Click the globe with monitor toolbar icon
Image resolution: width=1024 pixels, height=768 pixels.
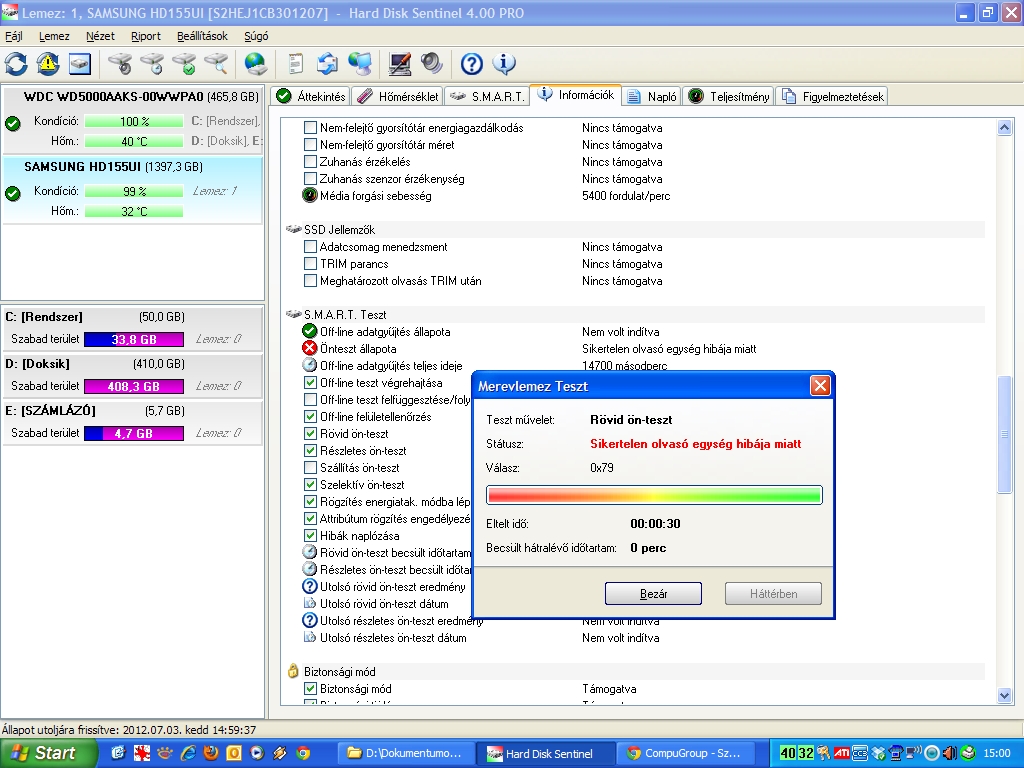point(359,63)
